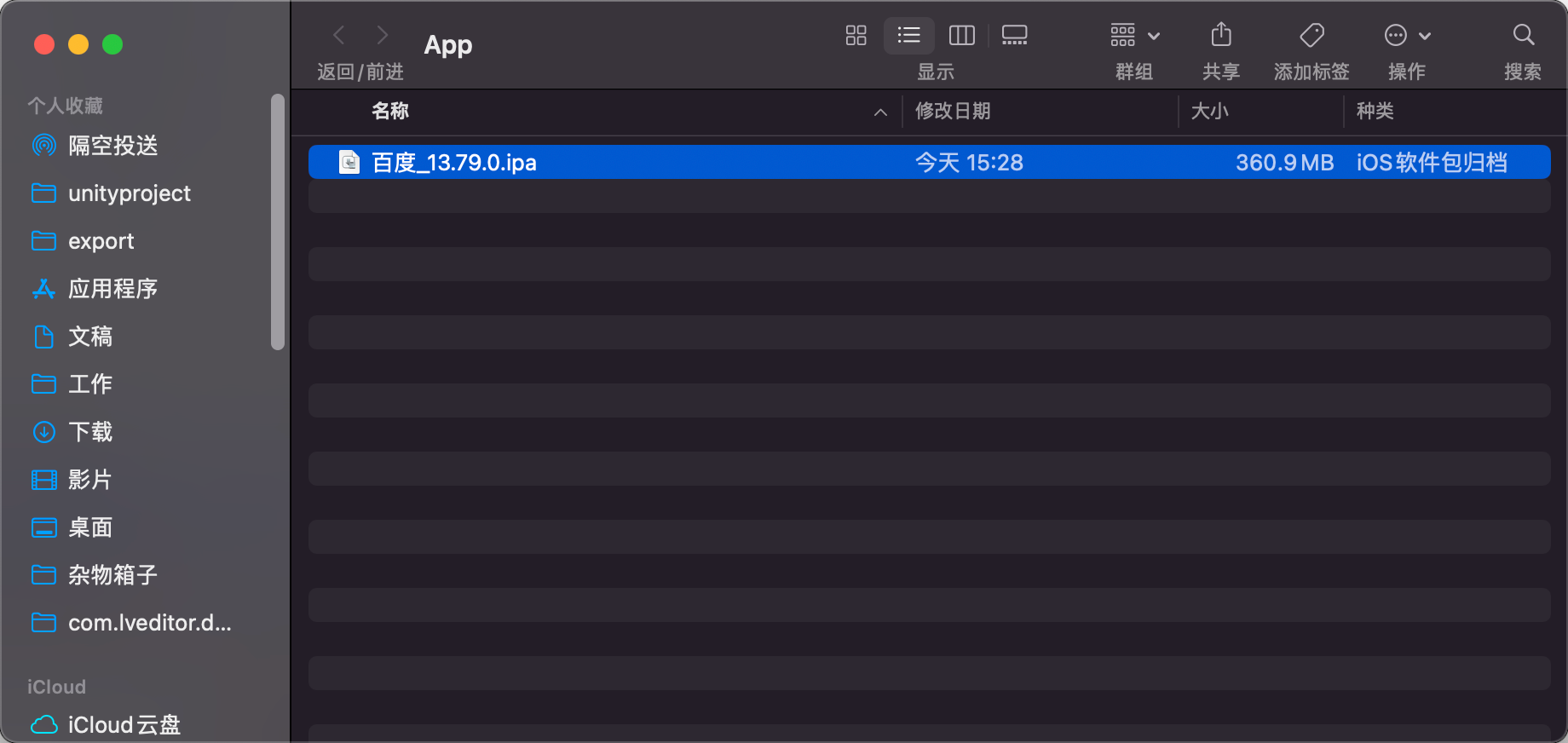Open the actions ellipsis menu
This screenshot has height=743, width=1568.
tap(1407, 35)
